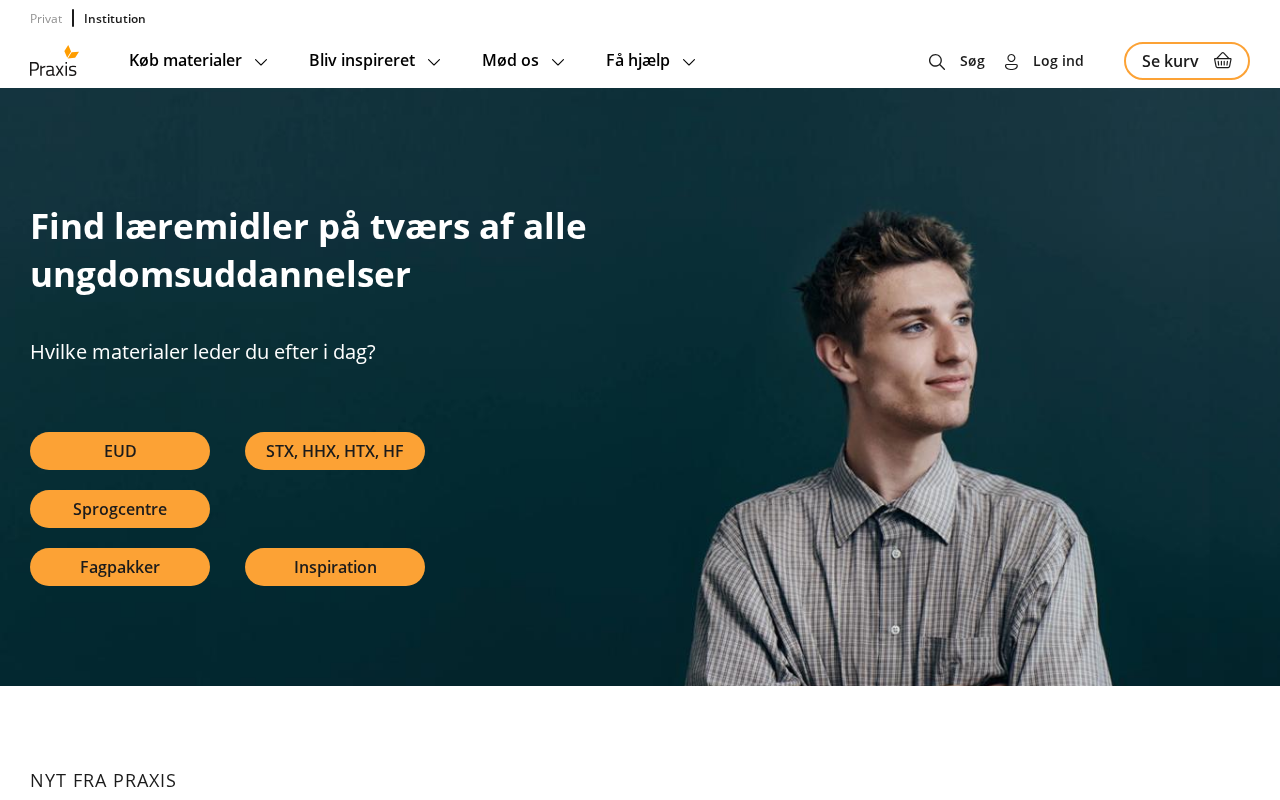Expand the Køb materialer chevron
1280x800 pixels.
pos(261,62)
